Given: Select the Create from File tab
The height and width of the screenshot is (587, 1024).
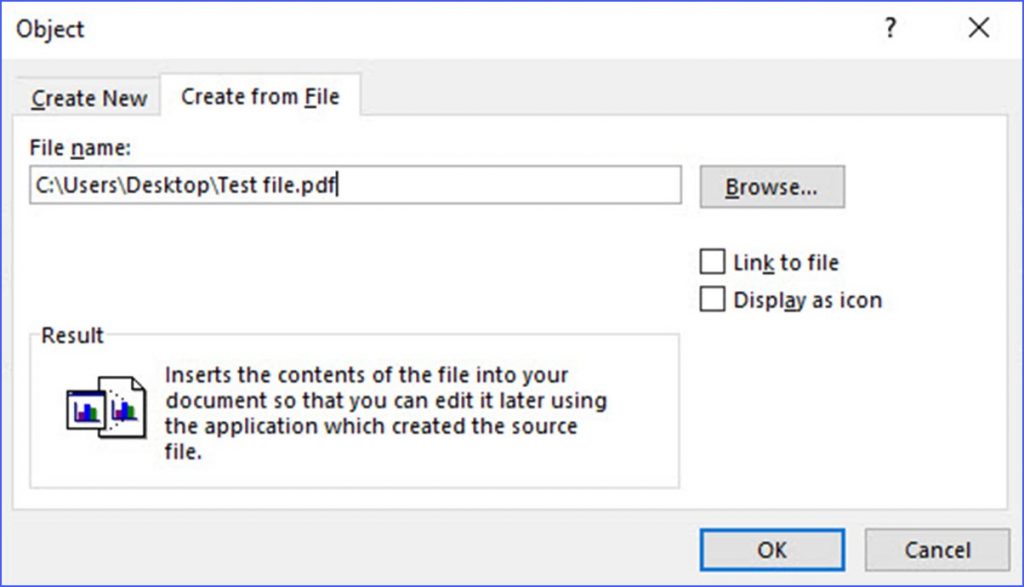Looking at the screenshot, I should pos(262,95).
